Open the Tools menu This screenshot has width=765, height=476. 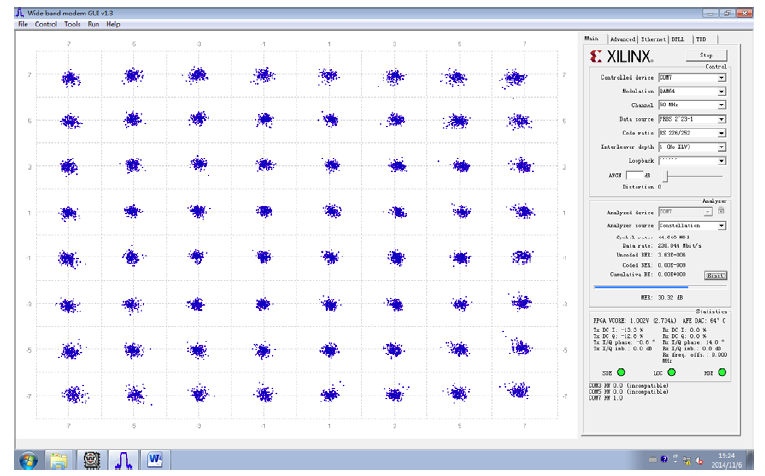(72, 24)
